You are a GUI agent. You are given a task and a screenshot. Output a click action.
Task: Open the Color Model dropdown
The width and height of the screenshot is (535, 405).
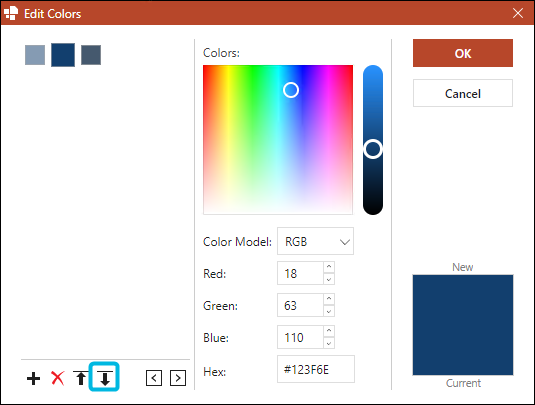tap(315, 241)
